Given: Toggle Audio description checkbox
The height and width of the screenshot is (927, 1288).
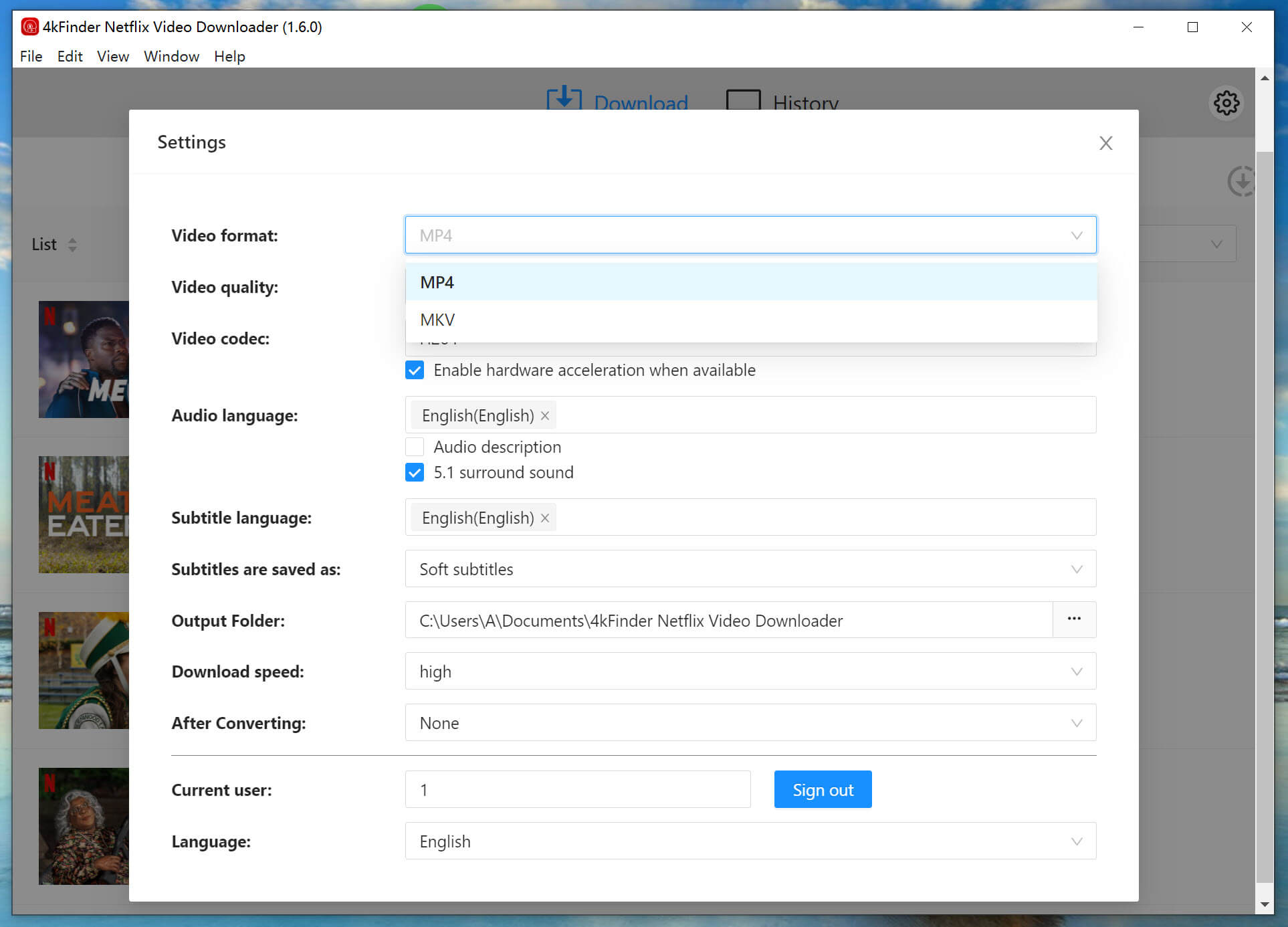Looking at the screenshot, I should [416, 447].
